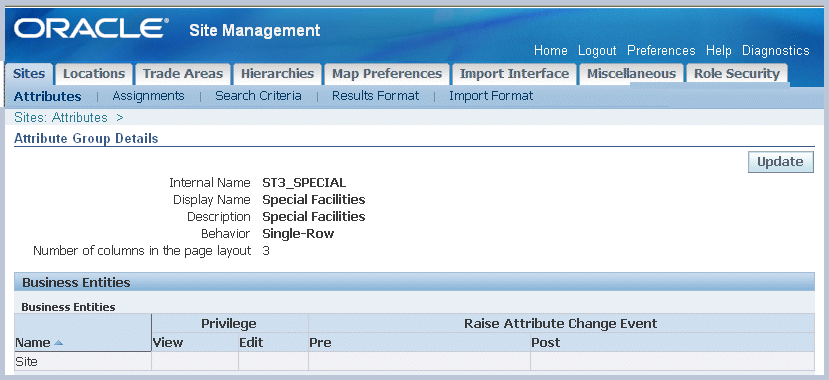Click the Business Entities section bar

(x=414, y=282)
